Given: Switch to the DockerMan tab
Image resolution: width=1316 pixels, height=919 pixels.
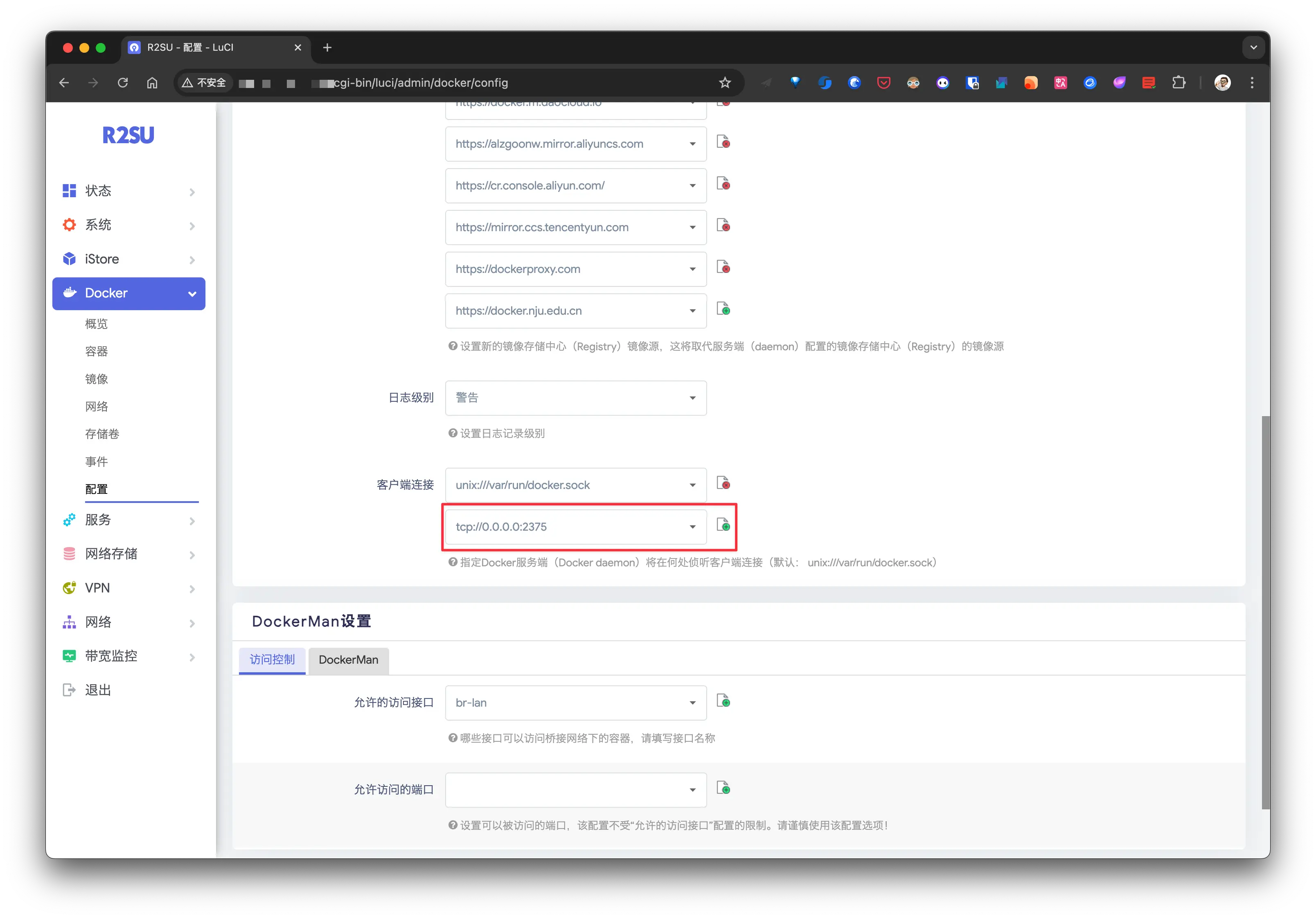Looking at the screenshot, I should click(348, 660).
